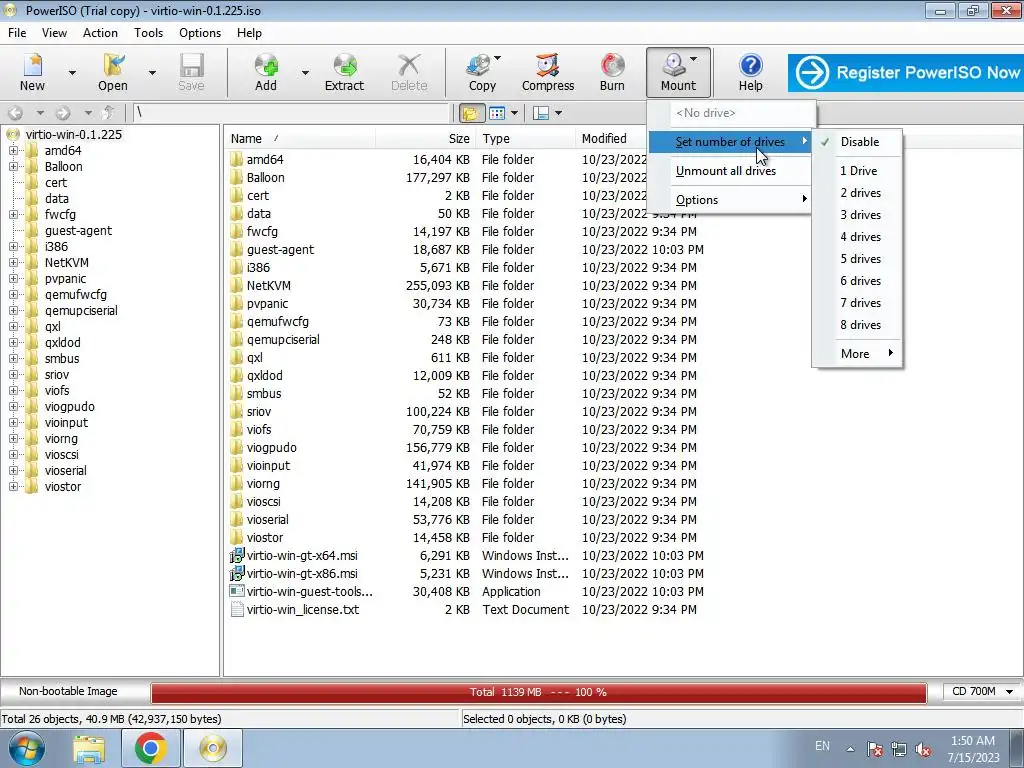Click the up one level icon
This screenshot has height=768, width=1024.
[x=109, y=113]
